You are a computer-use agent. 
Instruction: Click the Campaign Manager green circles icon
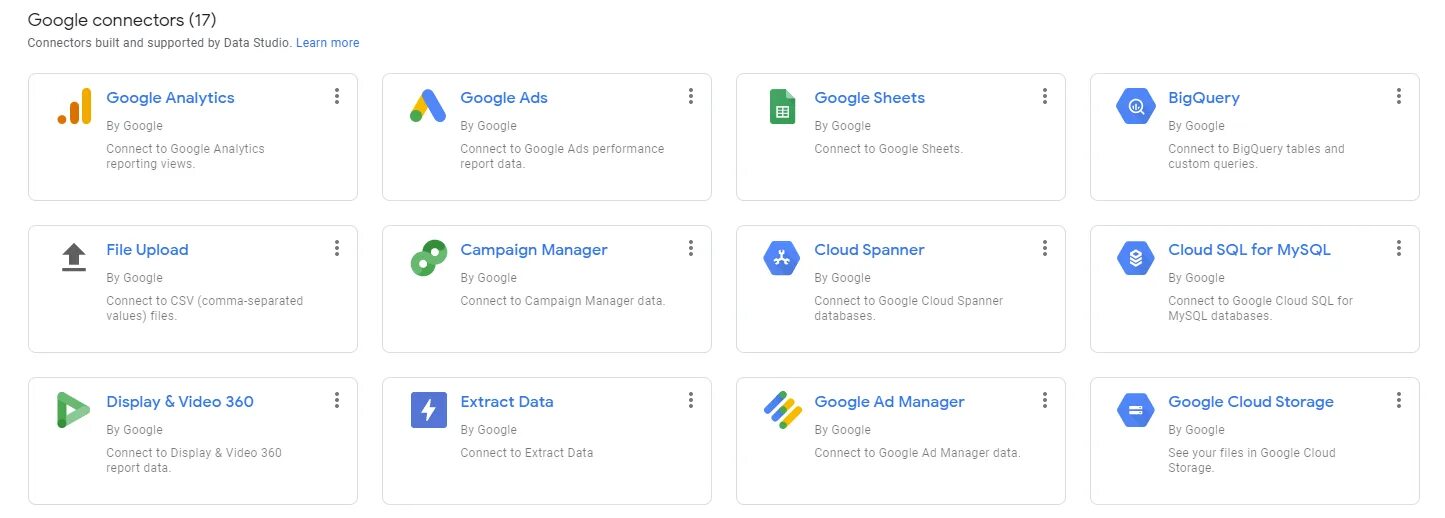click(x=428, y=258)
